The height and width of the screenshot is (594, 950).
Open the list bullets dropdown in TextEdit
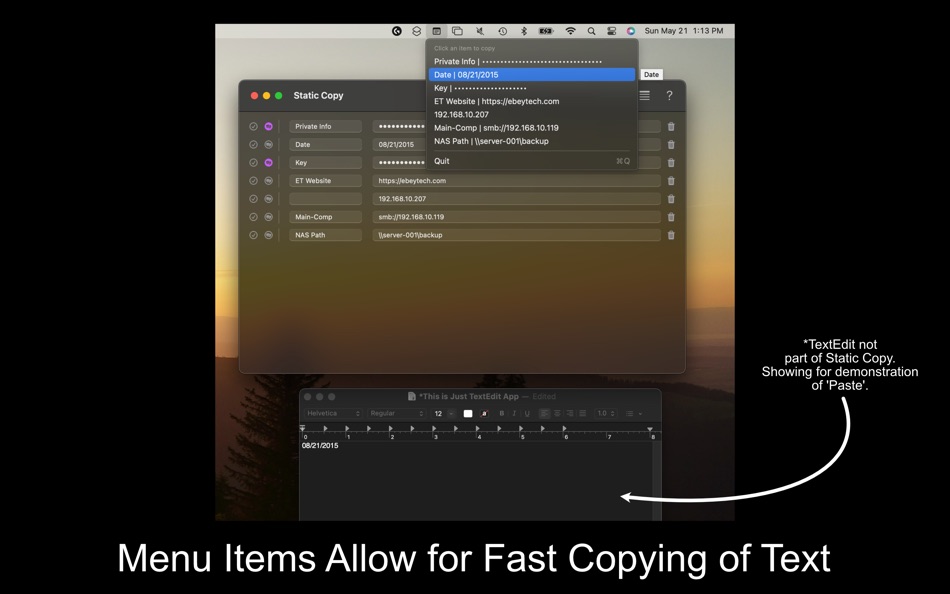click(x=634, y=413)
